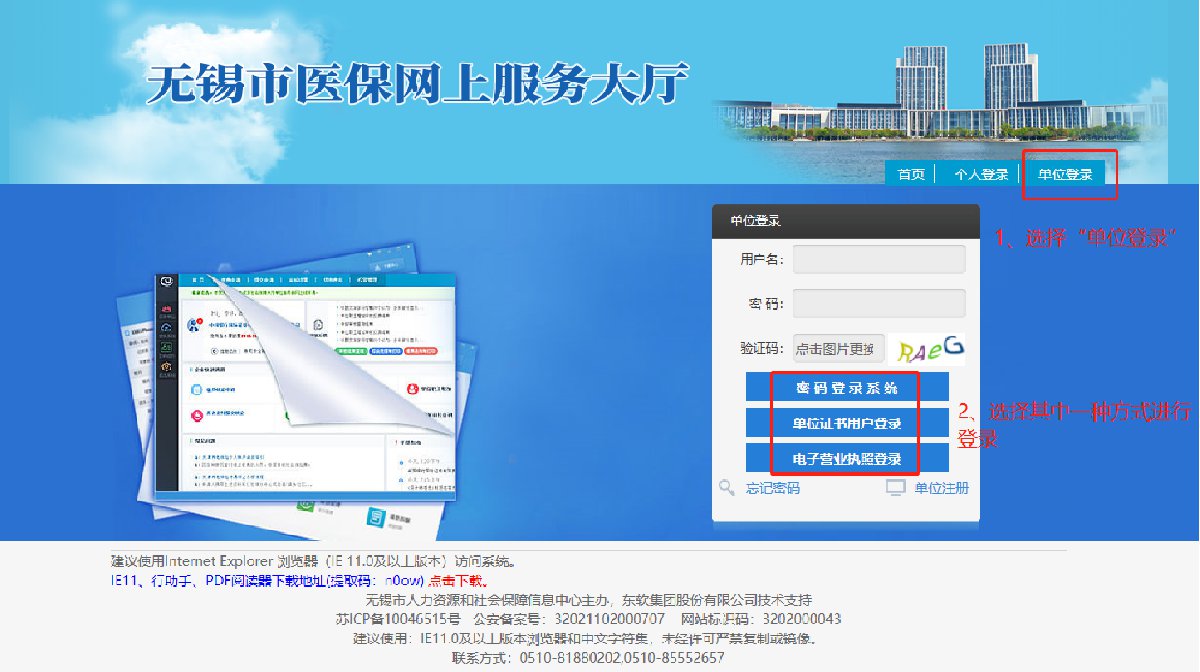
Task: Focus the 用户名 input field
Action: click(x=878, y=259)
